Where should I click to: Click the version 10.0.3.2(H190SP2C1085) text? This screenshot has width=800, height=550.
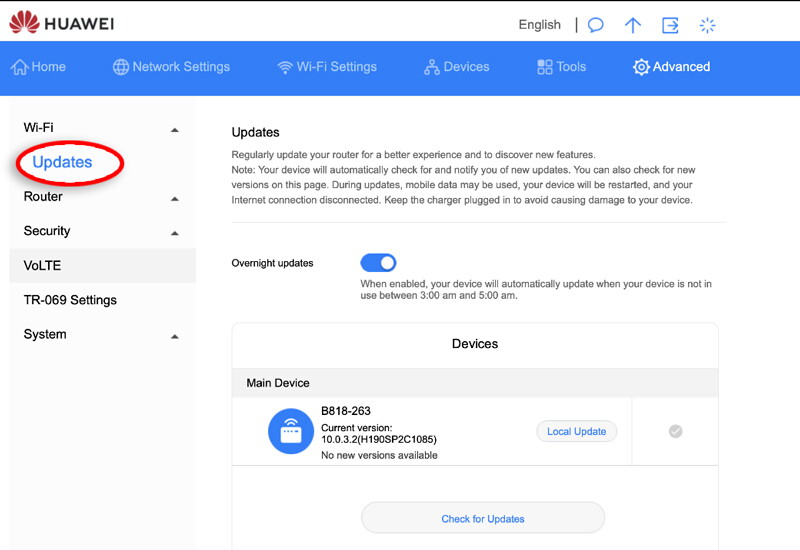(379, 439)
